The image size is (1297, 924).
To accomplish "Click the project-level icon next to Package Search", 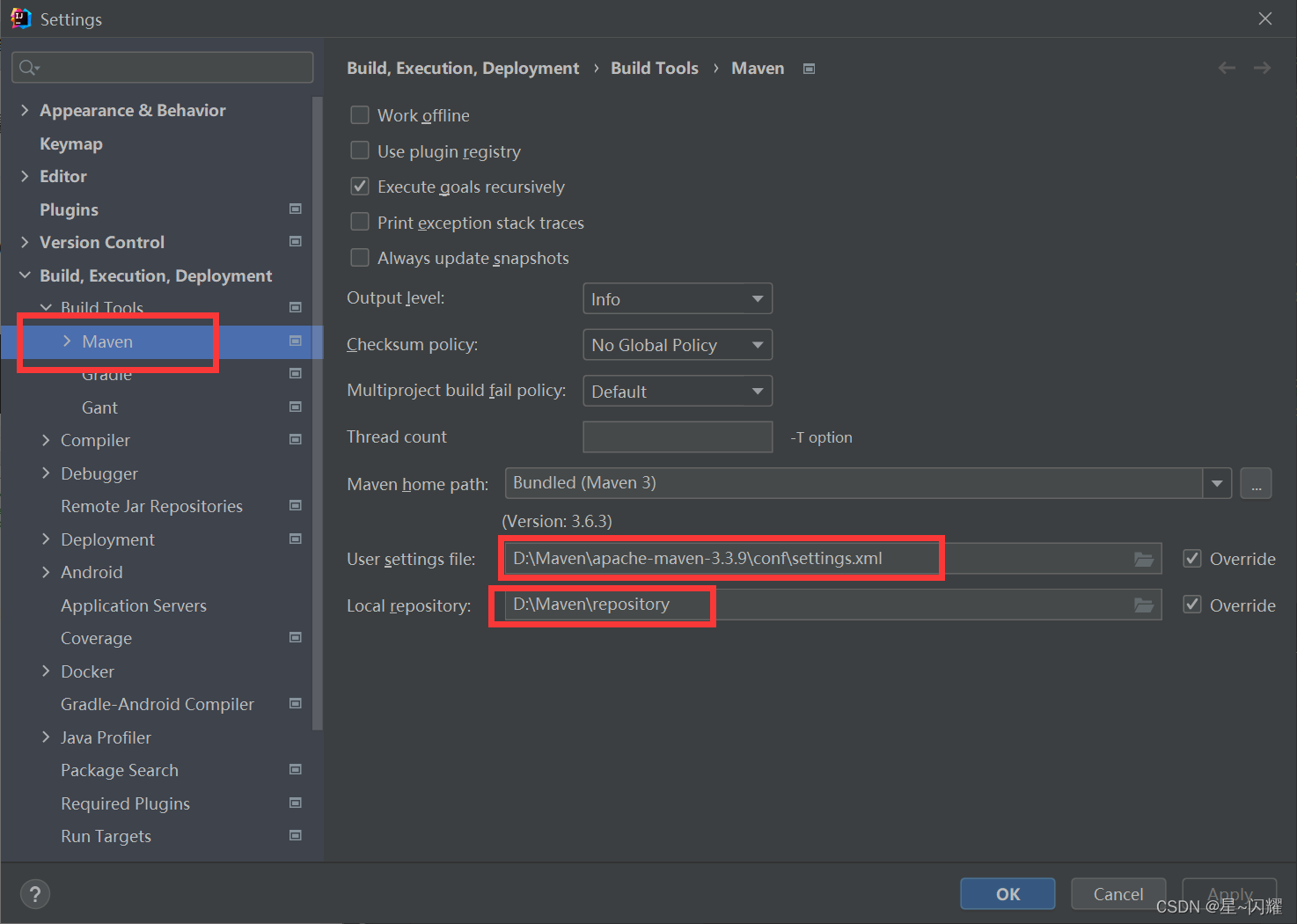I will [x=296, y=769].
